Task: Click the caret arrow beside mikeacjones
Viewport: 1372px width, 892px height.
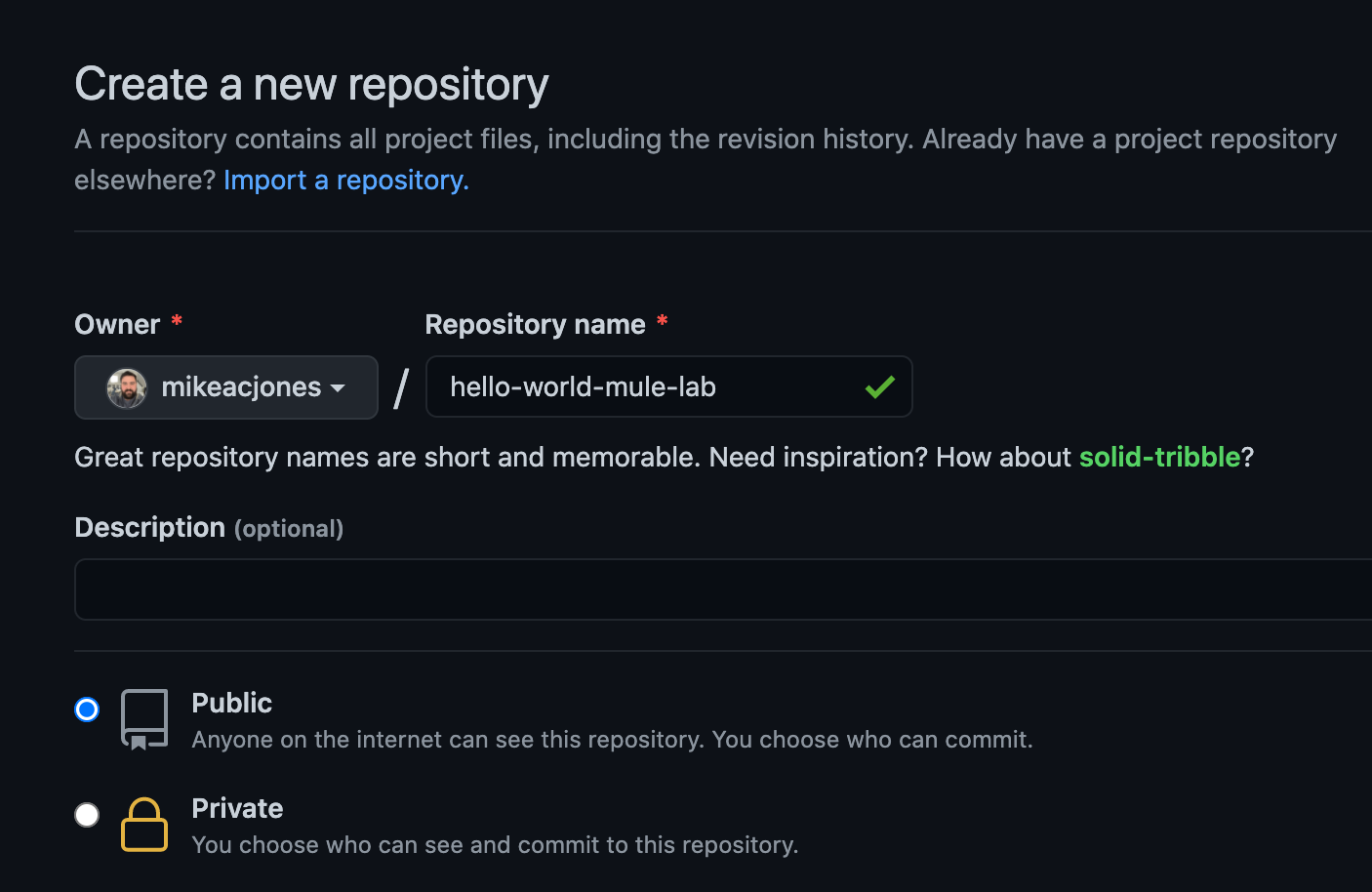Action: tap(338, 388)
